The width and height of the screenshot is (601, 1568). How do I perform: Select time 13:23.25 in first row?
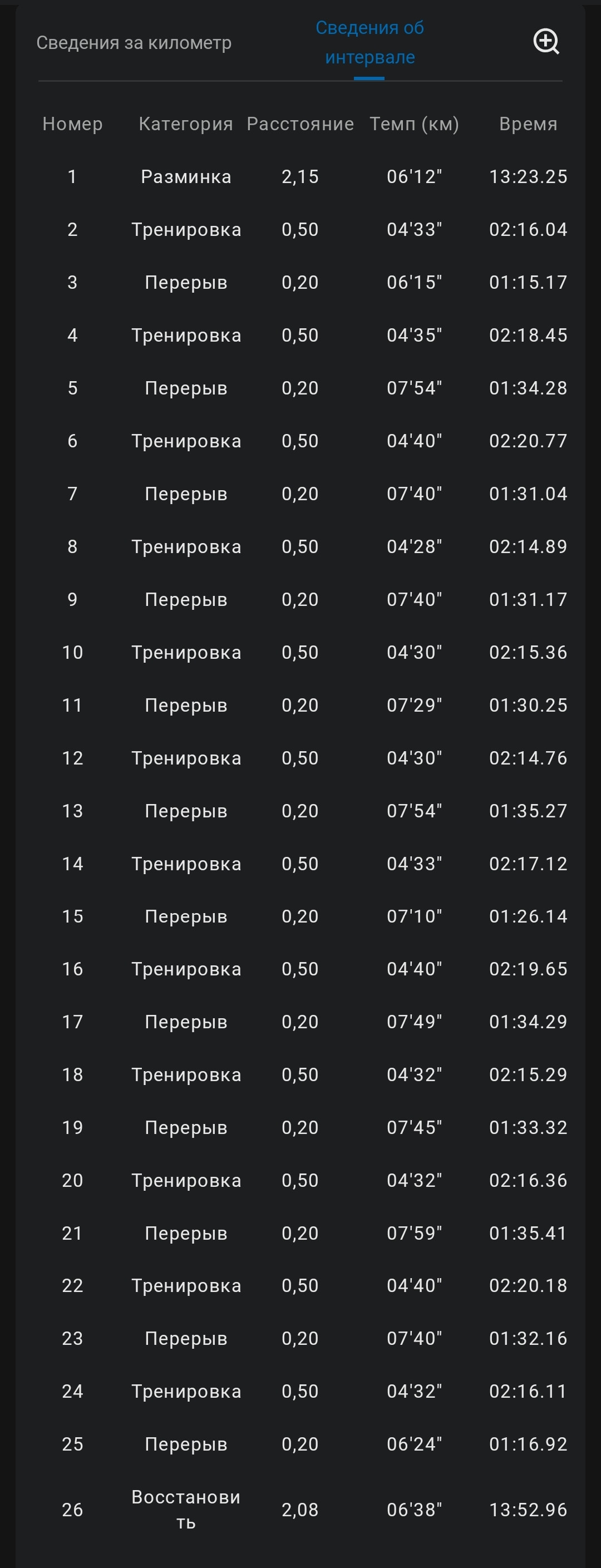(x=528, y=176)
